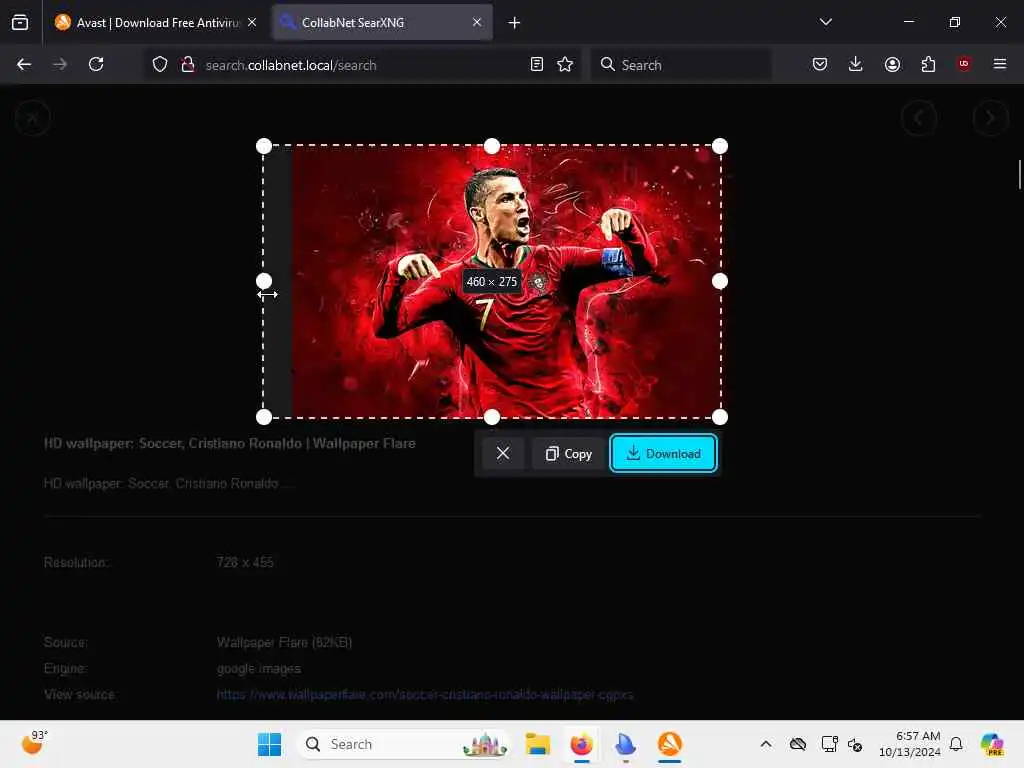Click the top-middle selection handle

click(492, 146)
